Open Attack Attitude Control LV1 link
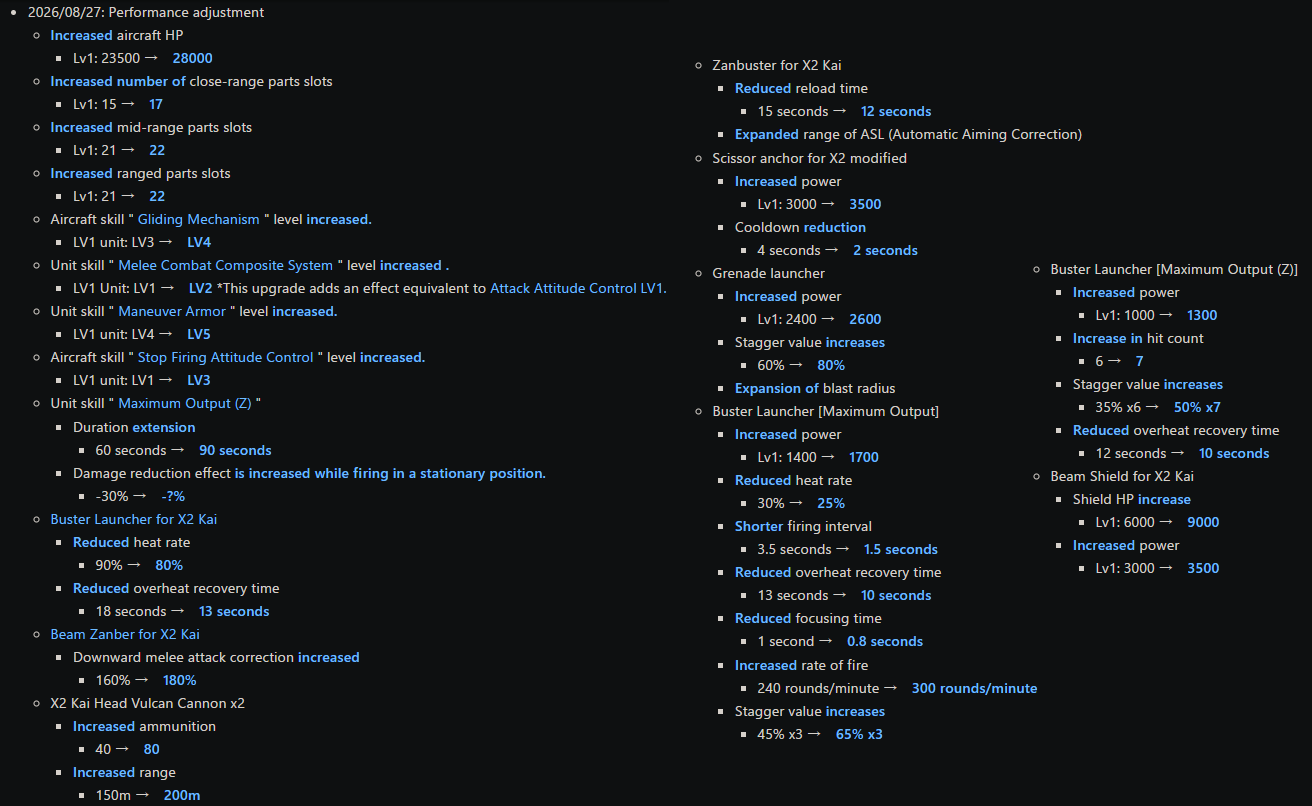Screen dimensions: 1312x806 pos(578,288)
